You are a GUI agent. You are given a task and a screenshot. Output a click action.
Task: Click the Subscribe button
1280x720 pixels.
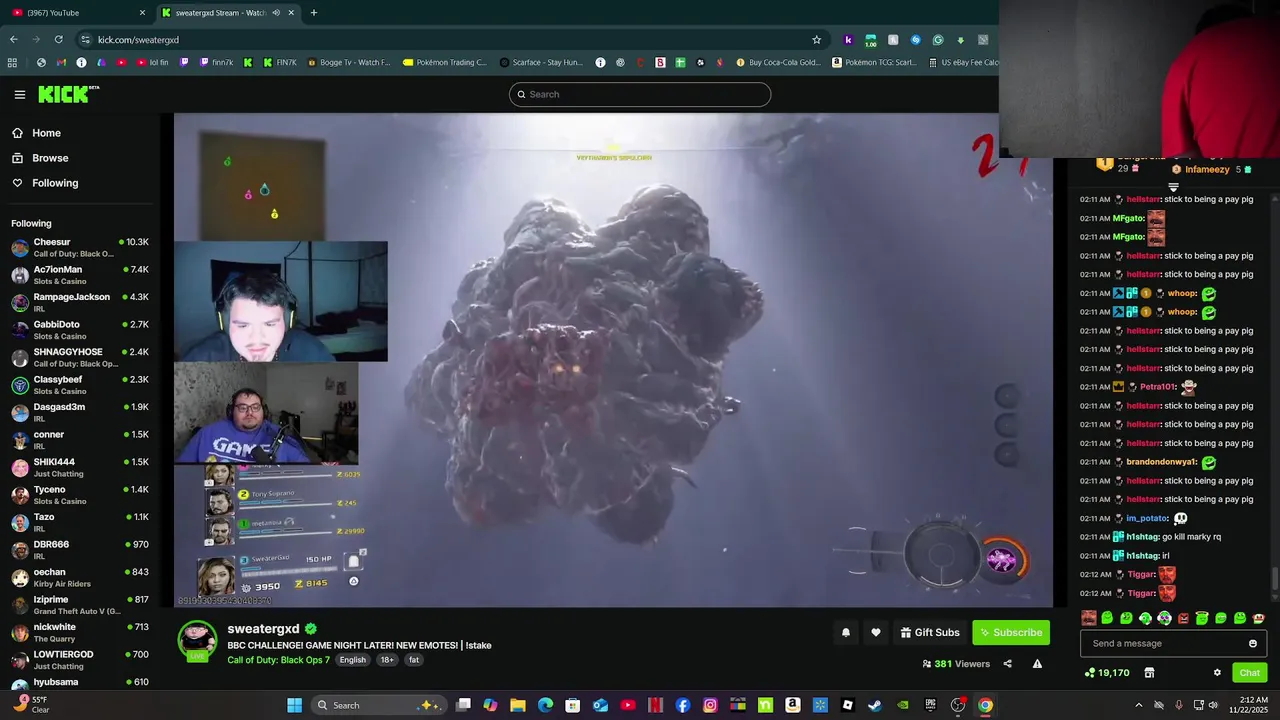(1011, 632)
